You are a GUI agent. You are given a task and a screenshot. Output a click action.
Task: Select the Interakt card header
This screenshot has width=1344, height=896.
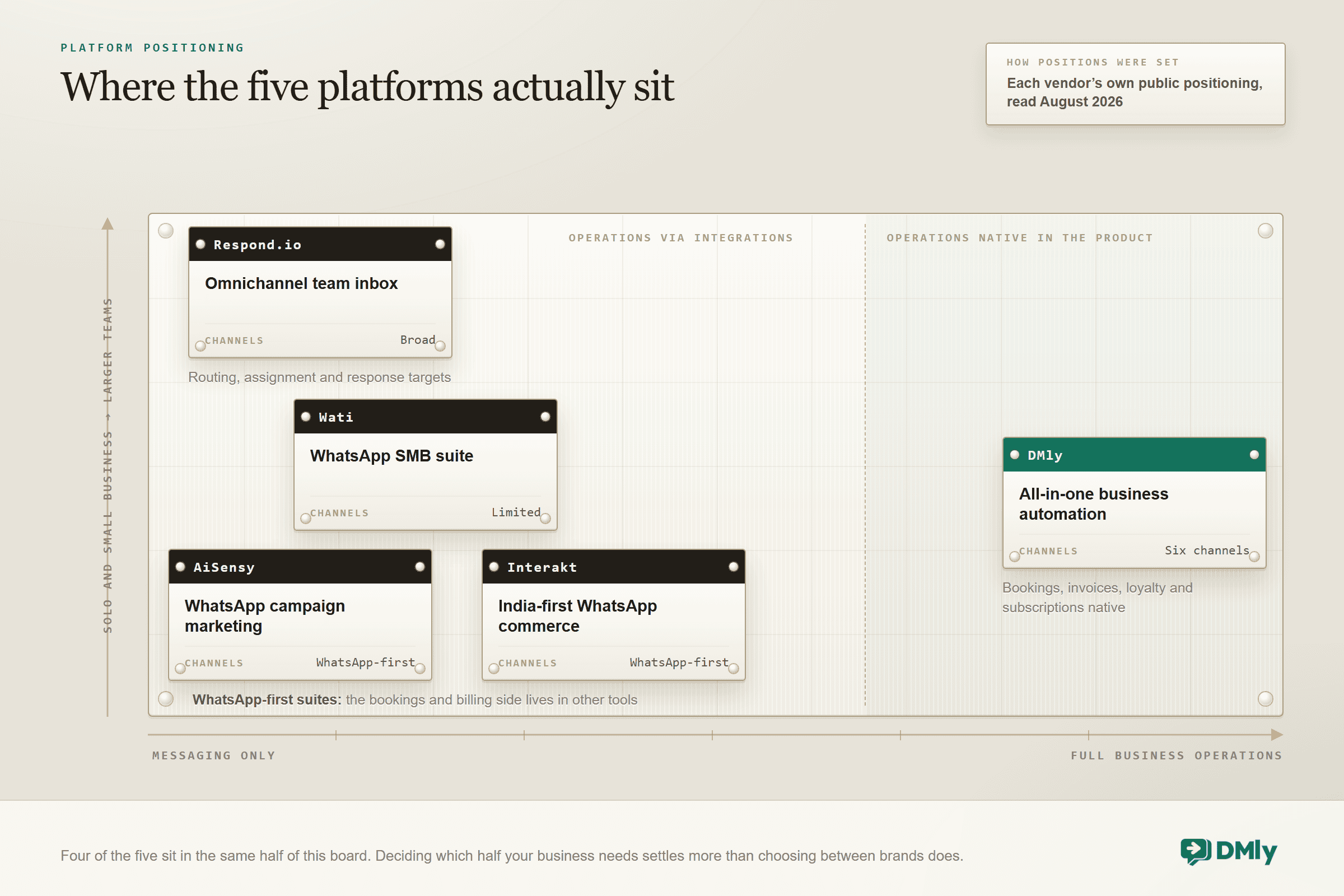(x=614, y=567)
